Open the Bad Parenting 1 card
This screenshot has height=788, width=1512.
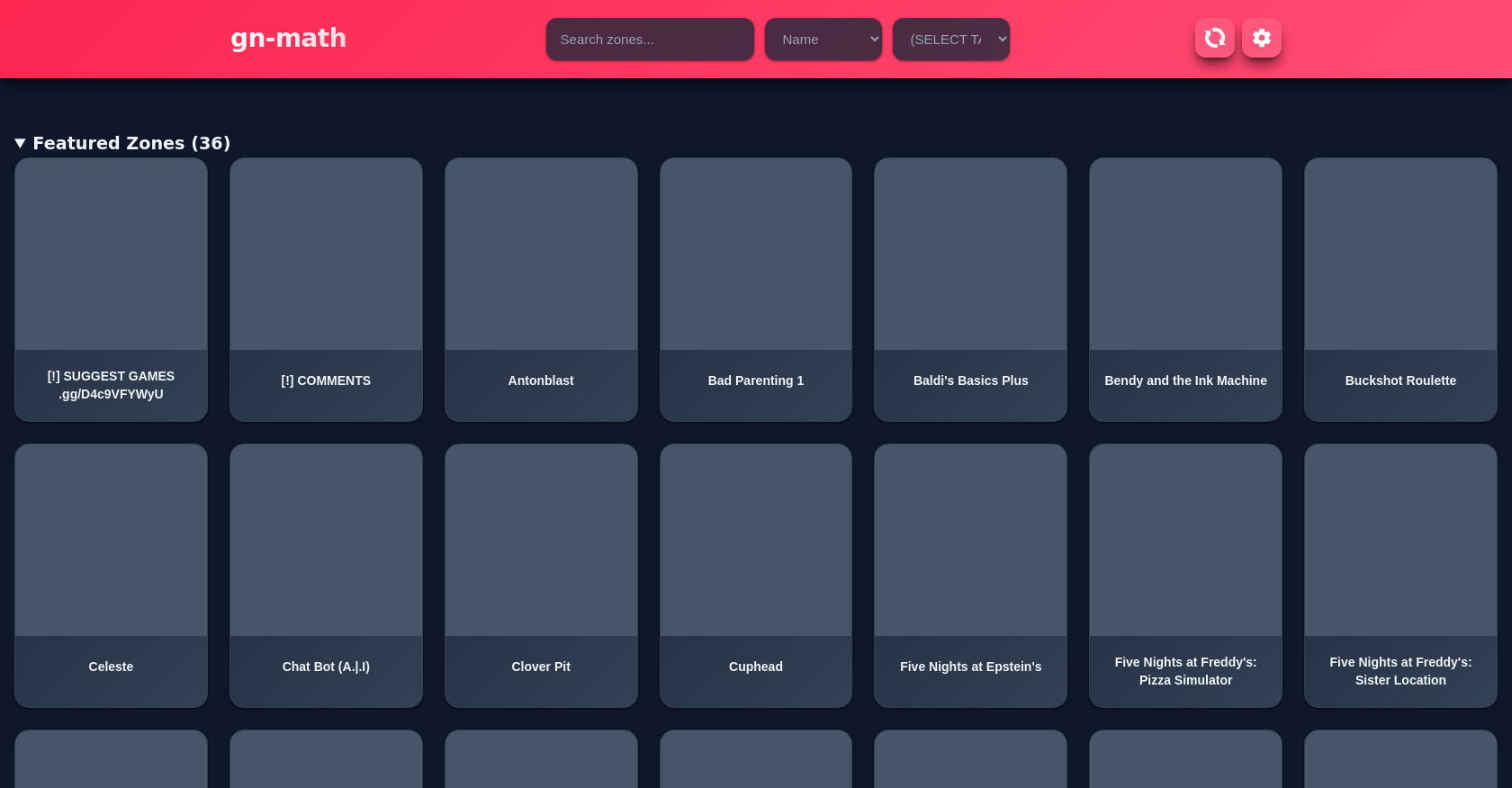[x=755, y=289]
